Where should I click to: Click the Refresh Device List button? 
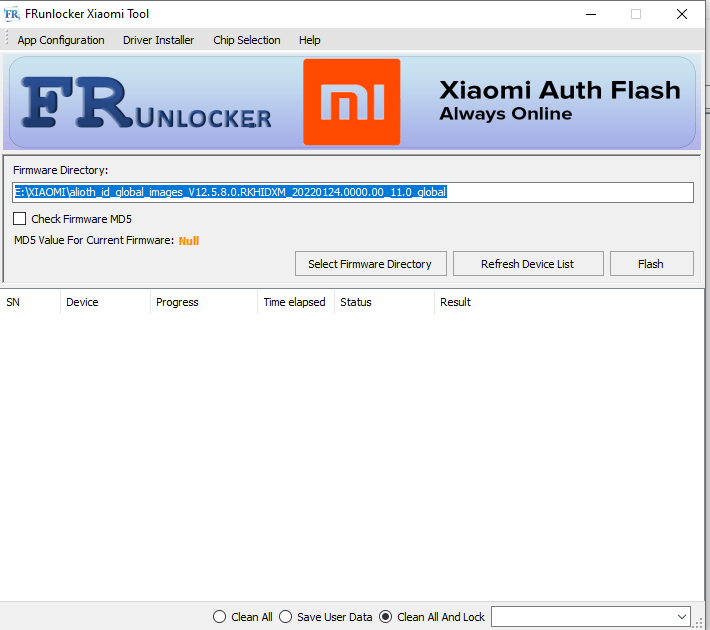pyautogui.click(x=528, y=264)
